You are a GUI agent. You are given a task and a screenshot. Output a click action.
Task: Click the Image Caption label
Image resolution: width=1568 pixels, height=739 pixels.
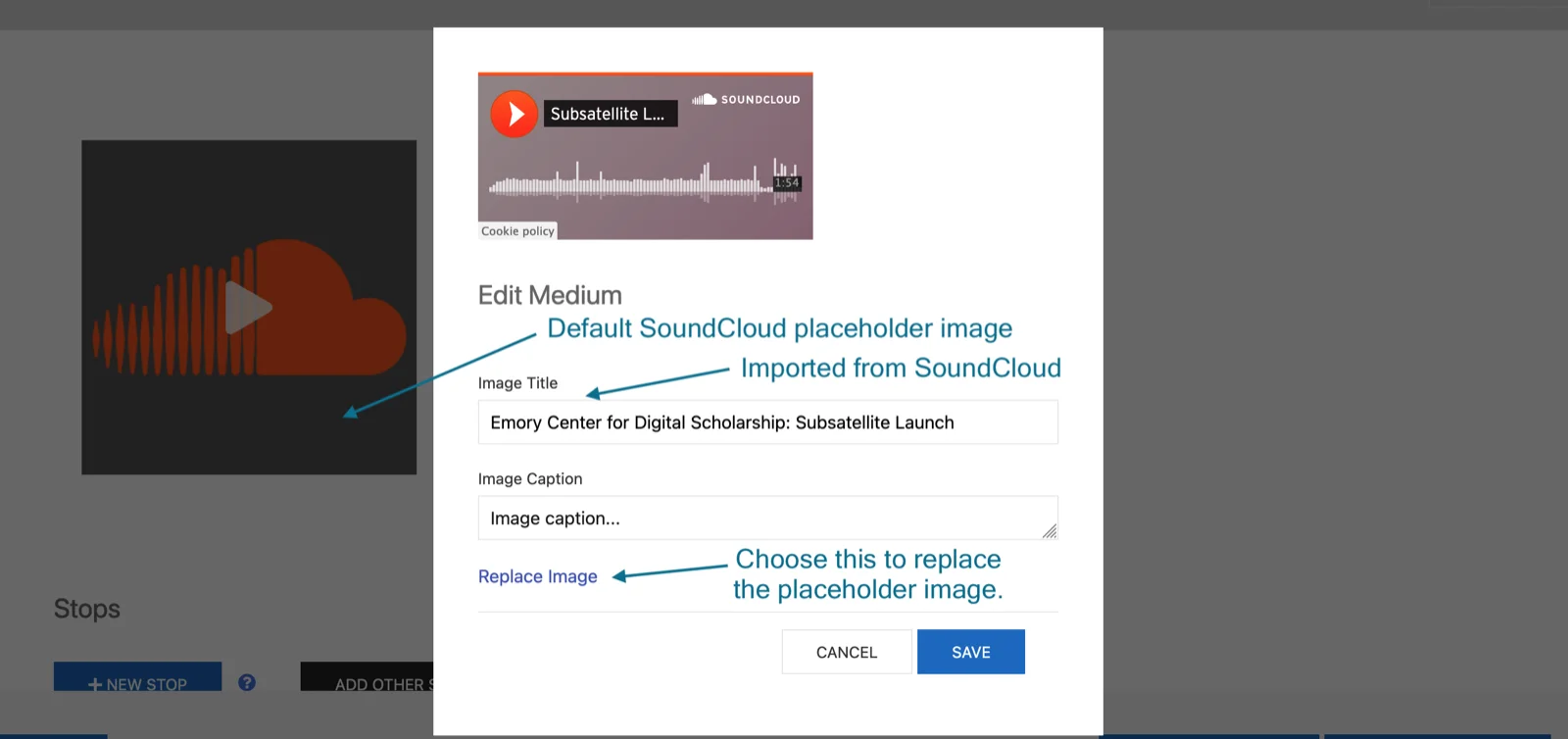[530, 479]
